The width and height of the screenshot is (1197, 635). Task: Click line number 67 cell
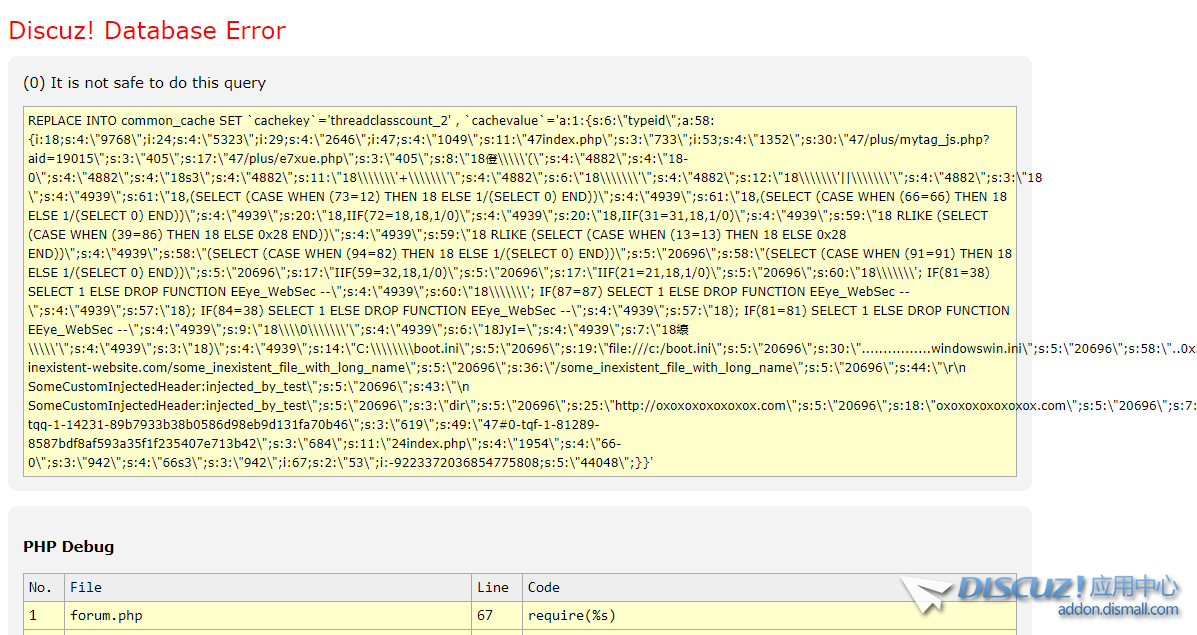point(485,615)
